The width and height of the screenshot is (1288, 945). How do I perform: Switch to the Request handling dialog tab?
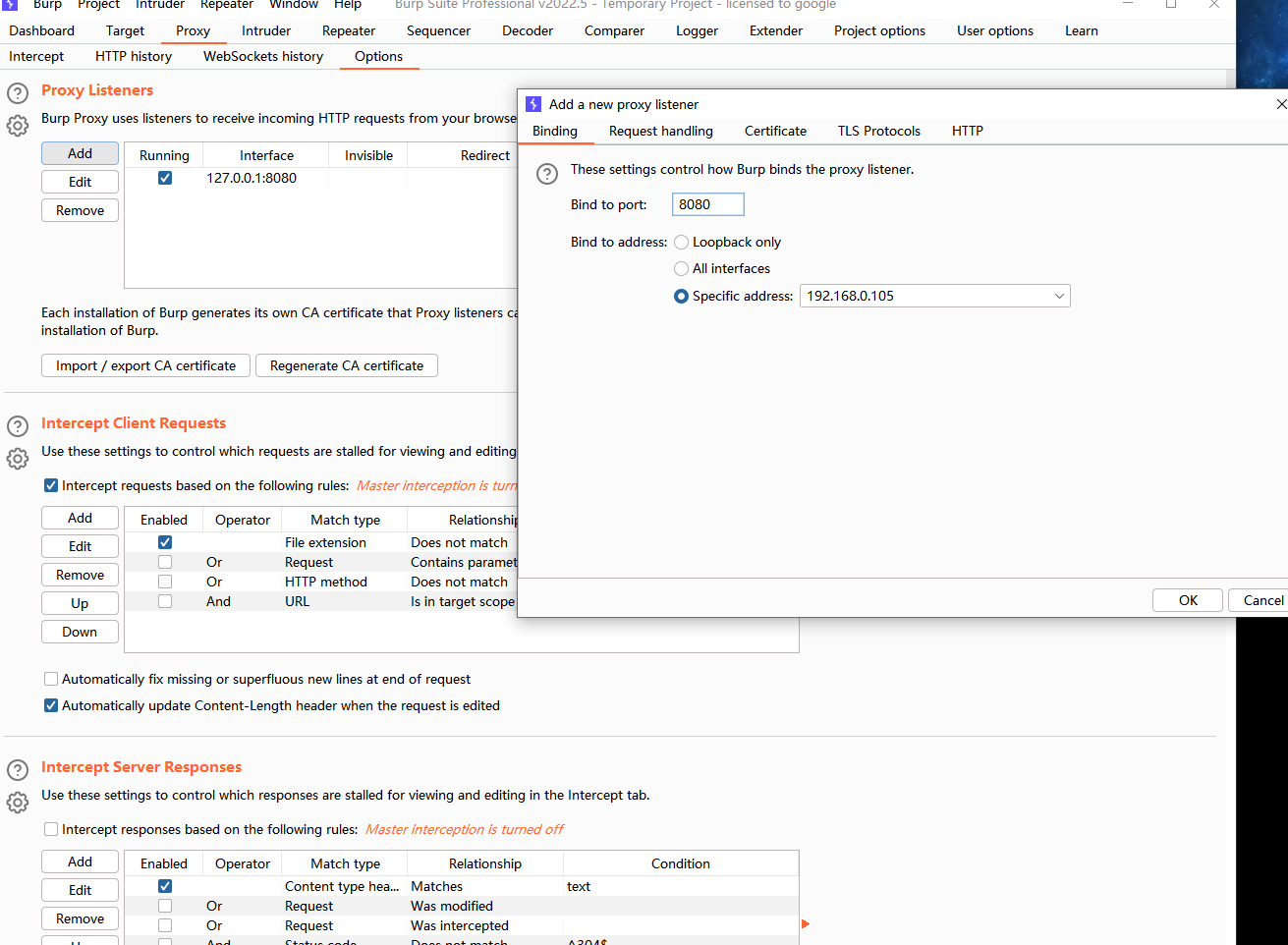(x=661, y=131)
